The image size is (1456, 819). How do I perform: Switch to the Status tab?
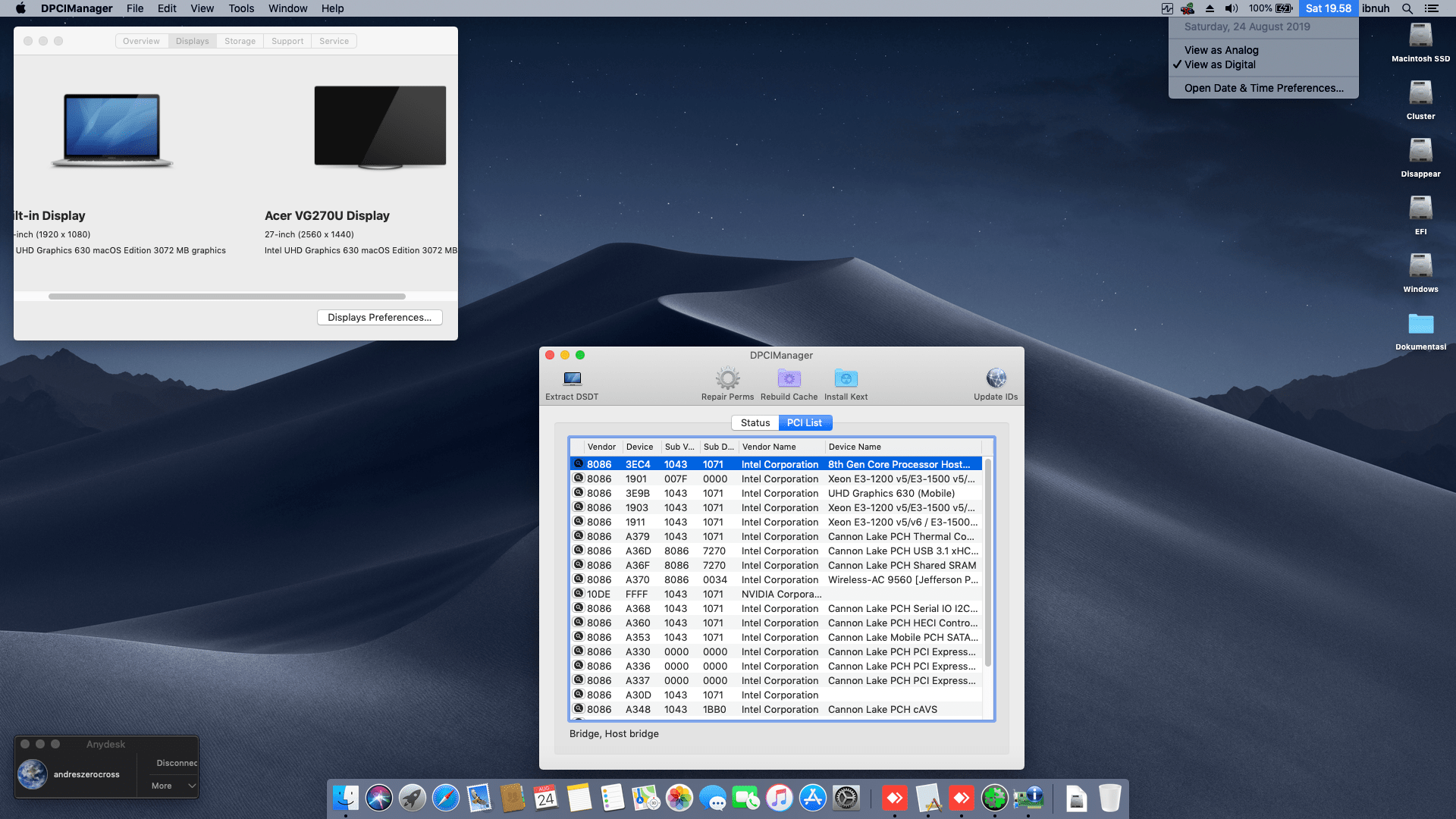click(755, 423)
